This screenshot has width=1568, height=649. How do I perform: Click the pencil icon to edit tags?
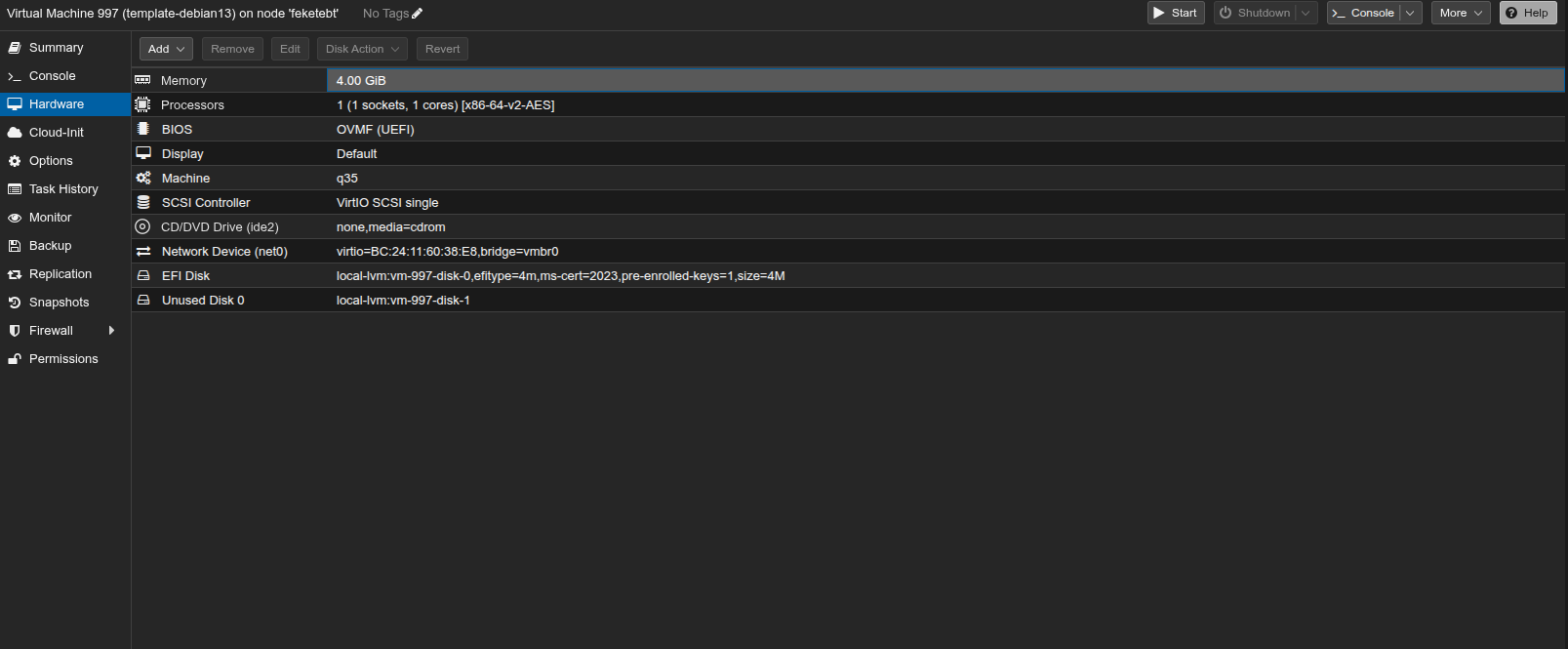(418, 14)
